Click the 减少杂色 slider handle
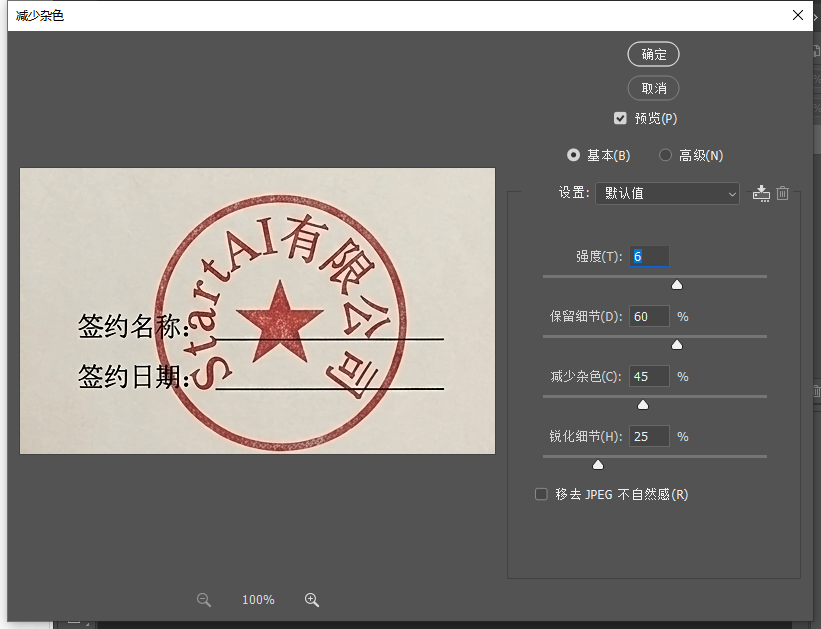 click(643, 404)
